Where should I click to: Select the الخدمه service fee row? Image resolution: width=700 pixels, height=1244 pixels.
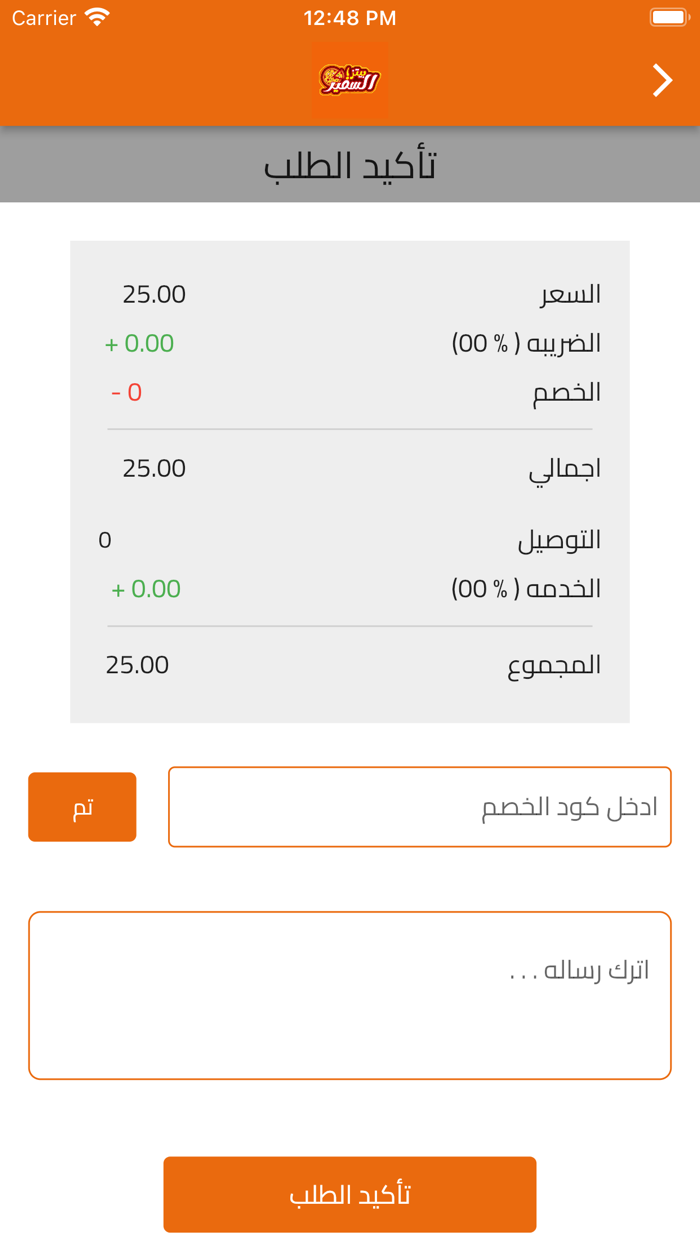pos(349,588)
